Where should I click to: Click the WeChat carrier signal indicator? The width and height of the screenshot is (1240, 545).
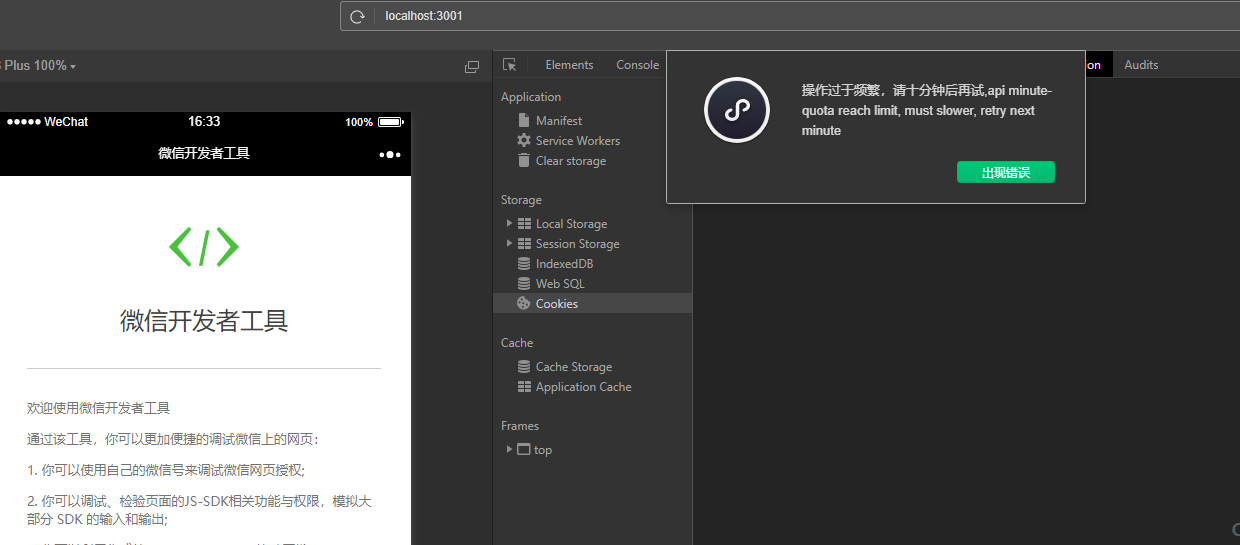point(47,122)
